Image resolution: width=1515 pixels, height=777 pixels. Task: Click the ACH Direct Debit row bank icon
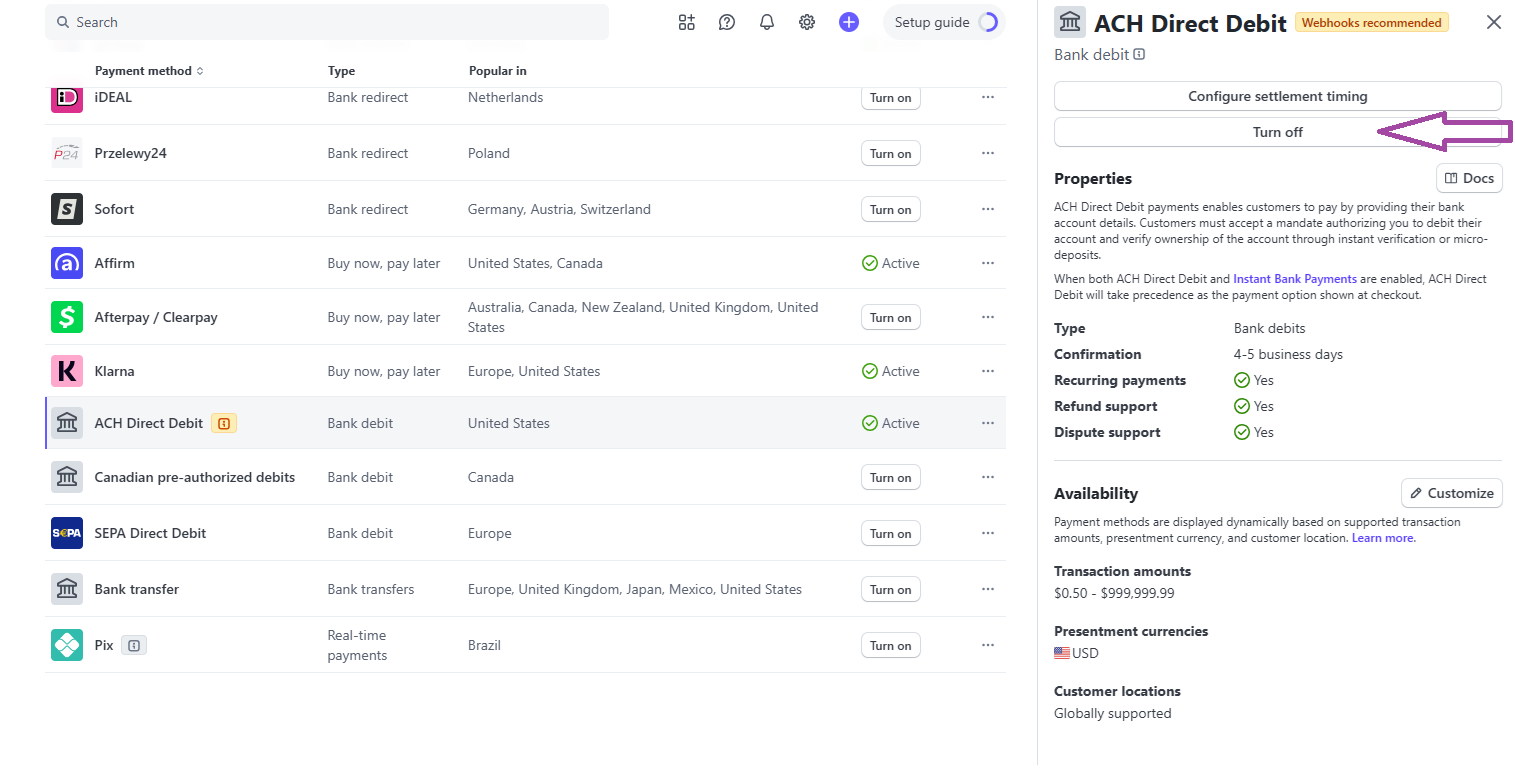[67, 423]
